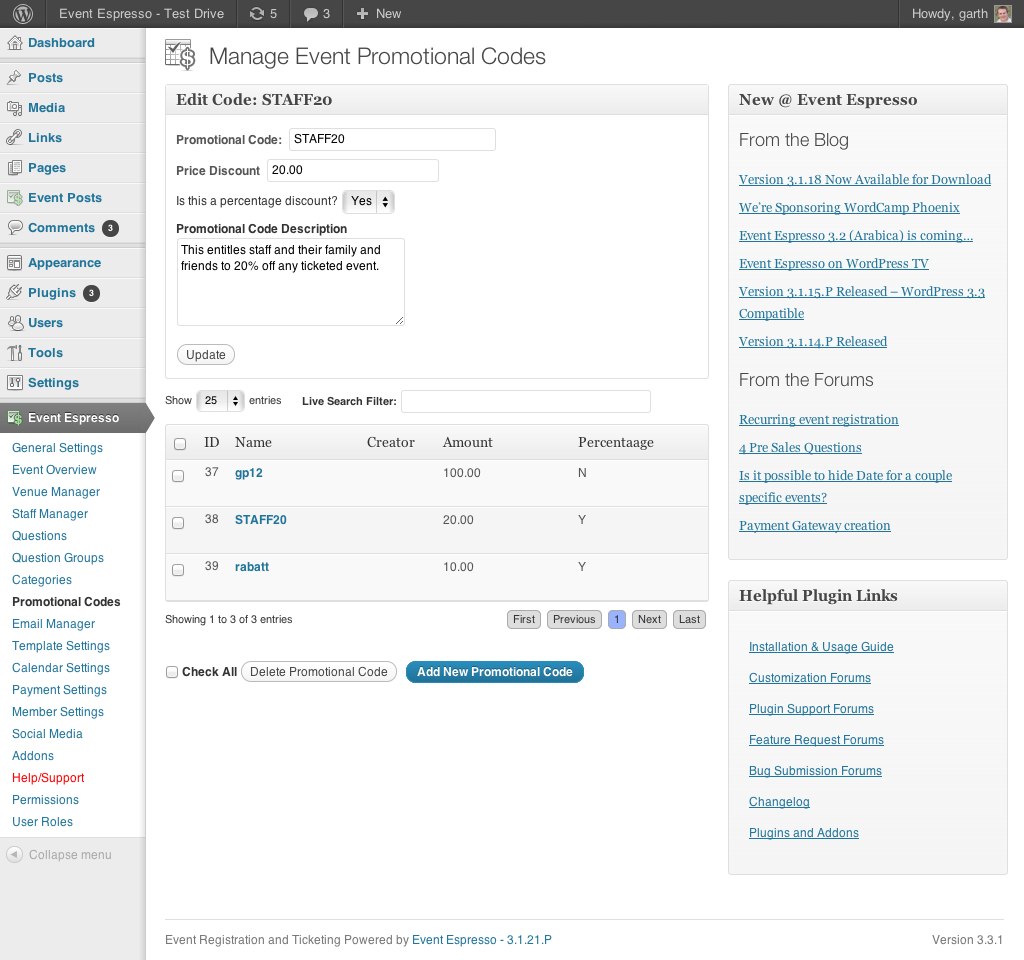Click the Dashboard house icon

coord(14,43)
